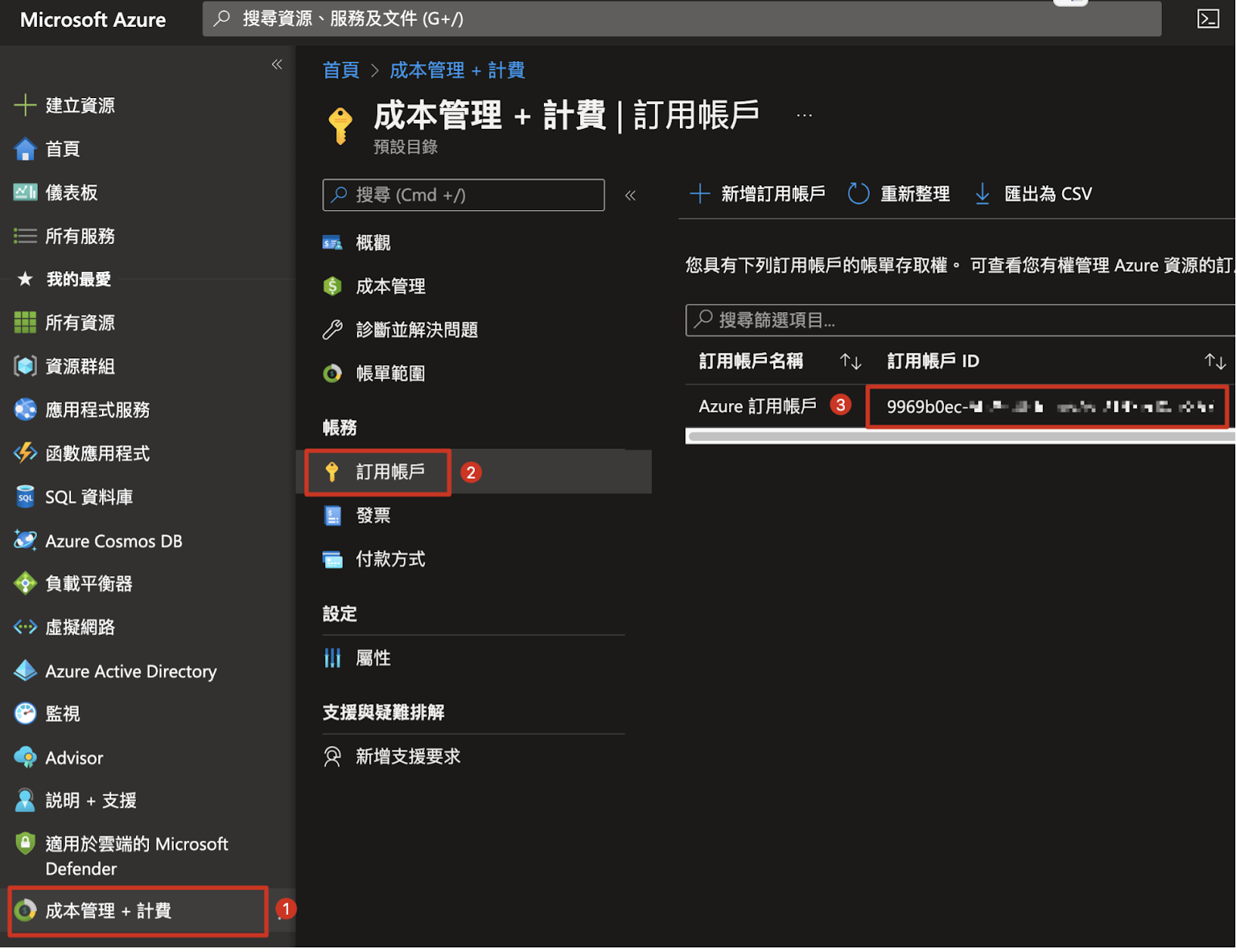Click the 重新整理 refresh icon
This screenshot has height=952, width=1236.
pos(858,194)
